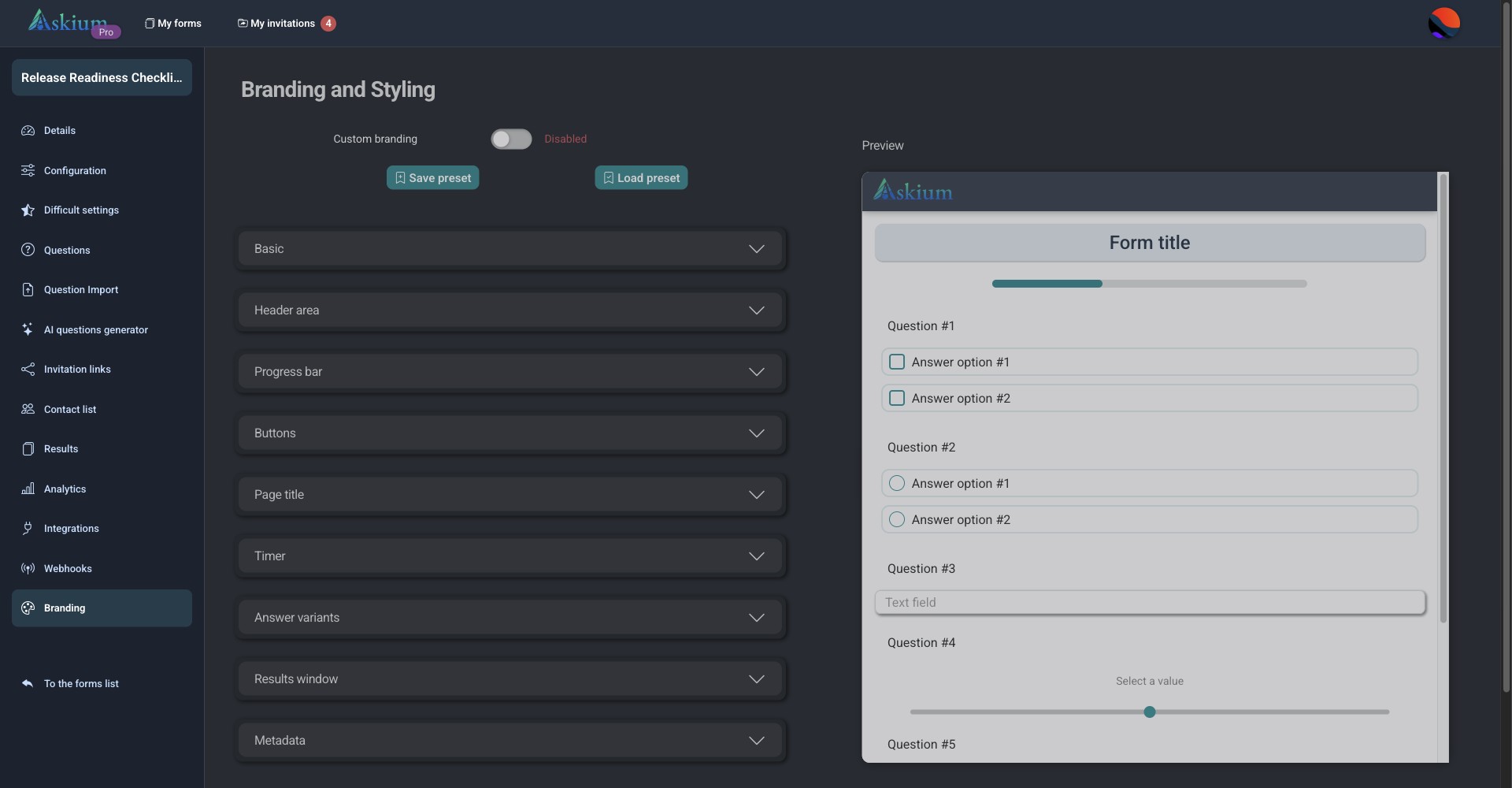
Task: Expand the Header area section
Action: click(x=510, y=310)
